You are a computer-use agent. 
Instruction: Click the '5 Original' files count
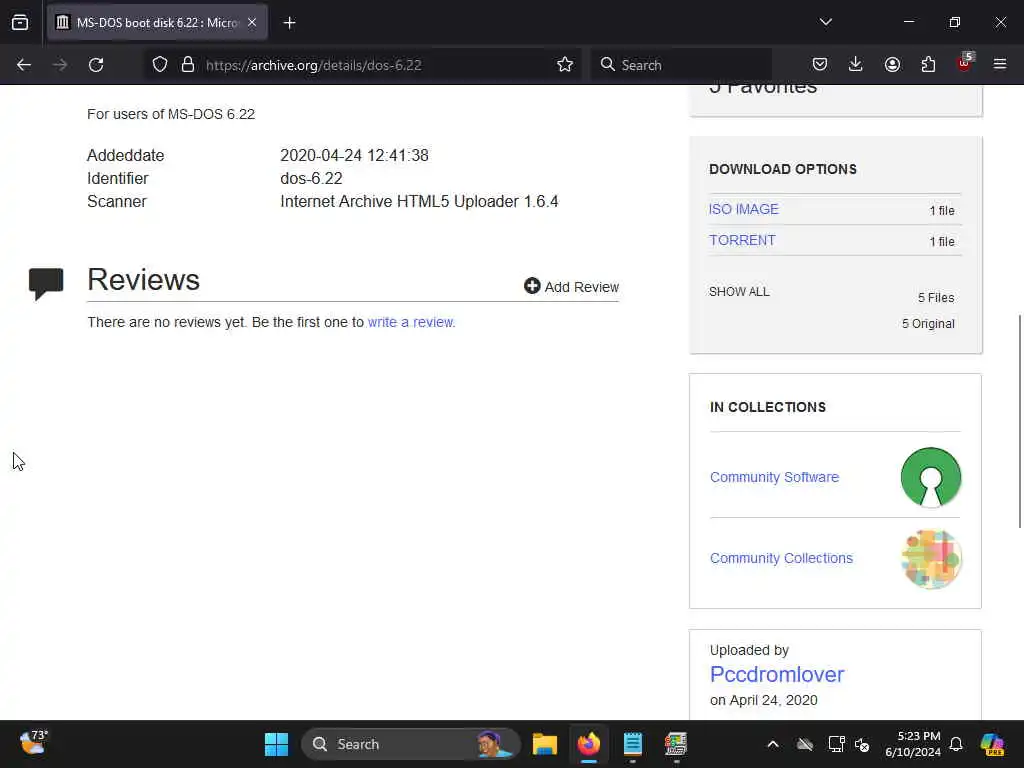coord(928,324)
